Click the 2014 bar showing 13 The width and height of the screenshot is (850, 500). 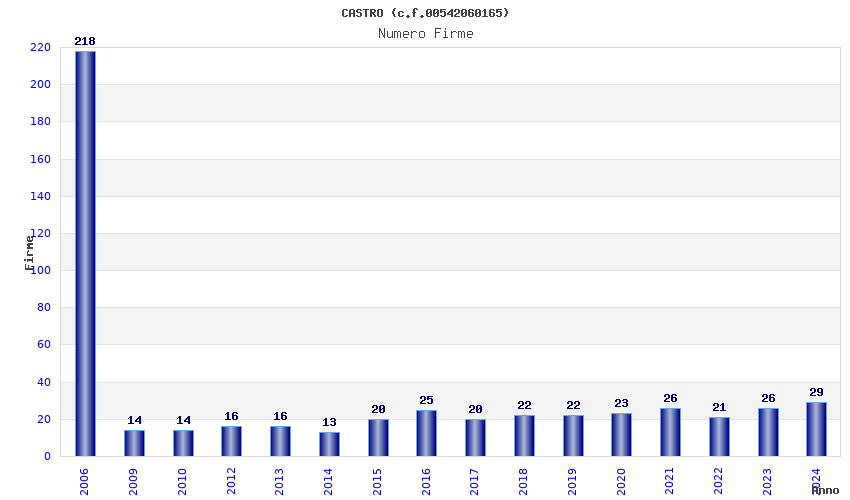pyautogui.click(x=329, y=444)
